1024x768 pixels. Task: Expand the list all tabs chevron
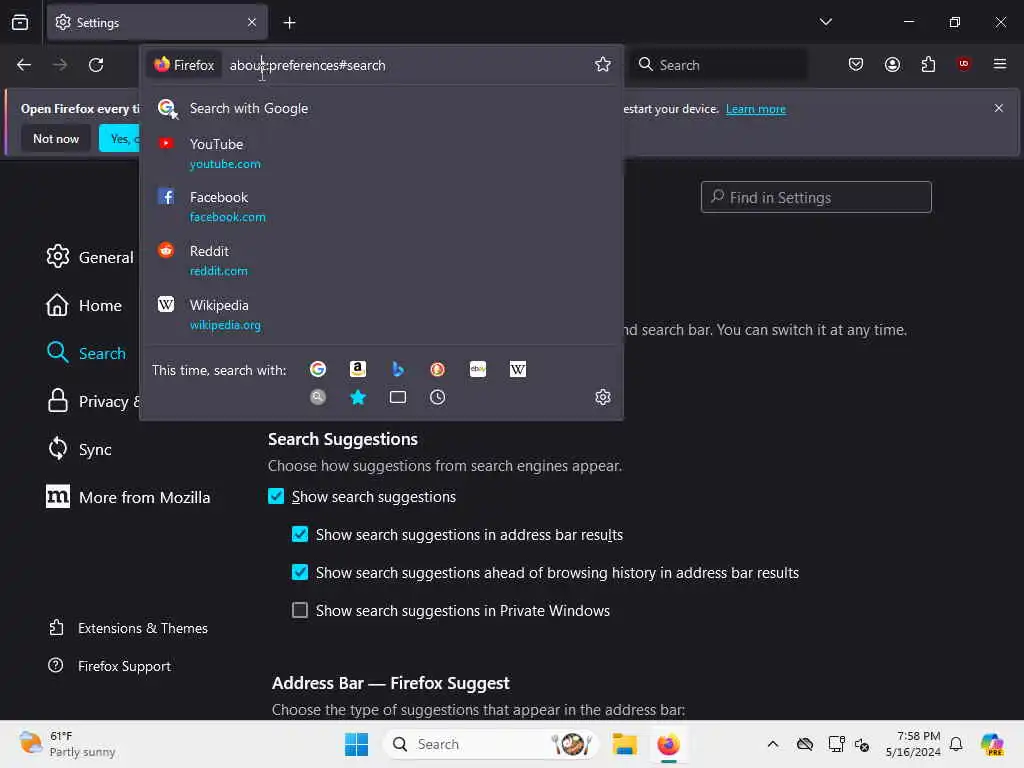click(825, 22)
